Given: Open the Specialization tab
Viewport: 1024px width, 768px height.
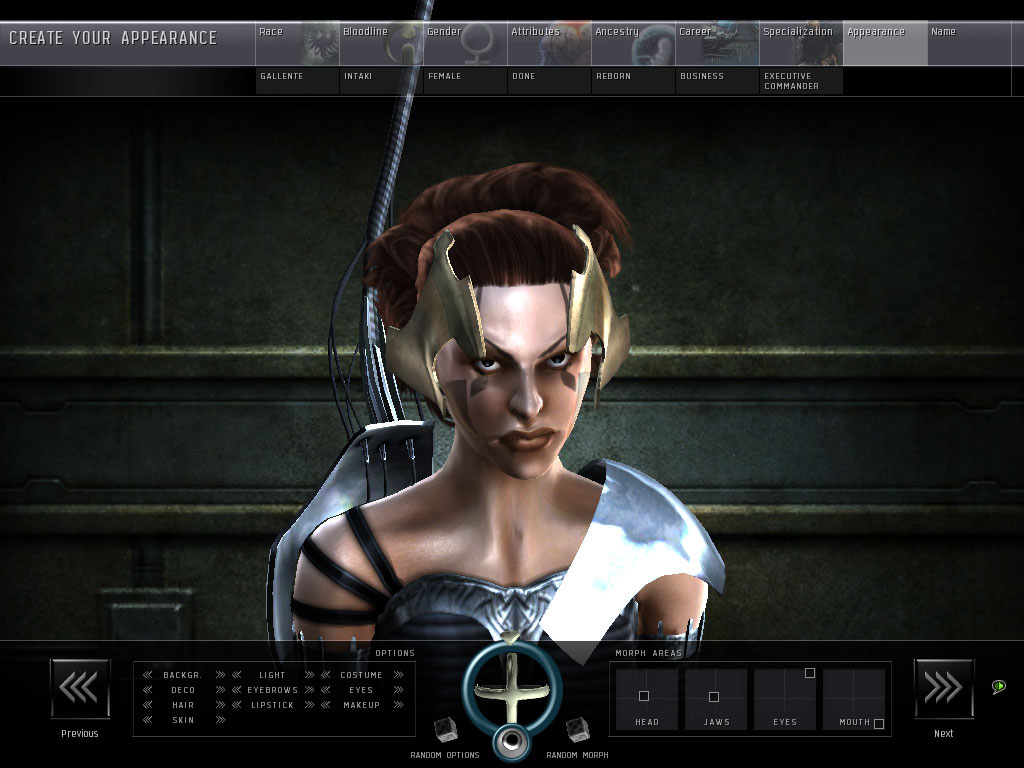Looking at the screenshot, I should (802, 43).
